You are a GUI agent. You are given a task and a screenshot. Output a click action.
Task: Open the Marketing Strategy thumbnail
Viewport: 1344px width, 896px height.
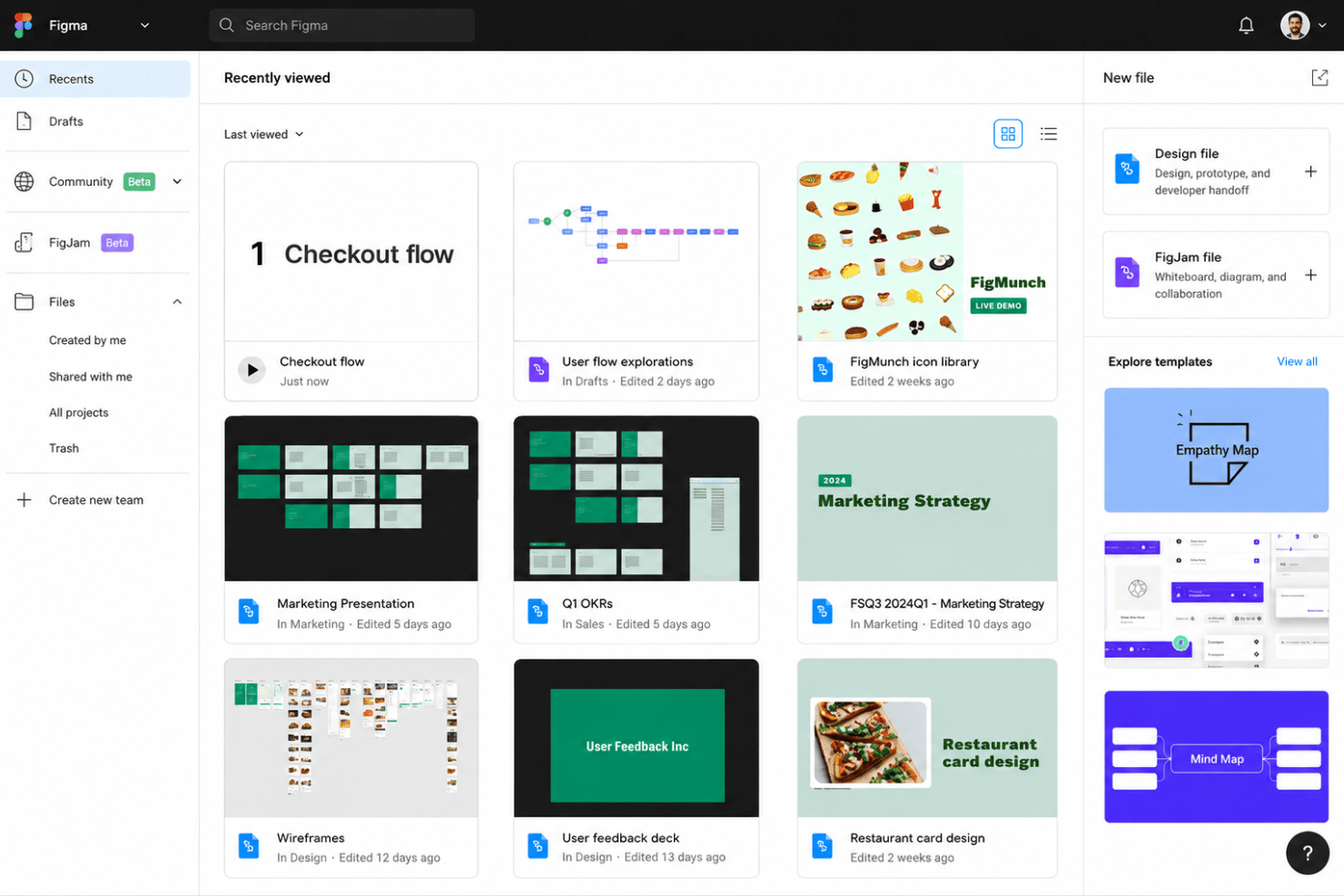pyautogui.click(x=927, y=498)
